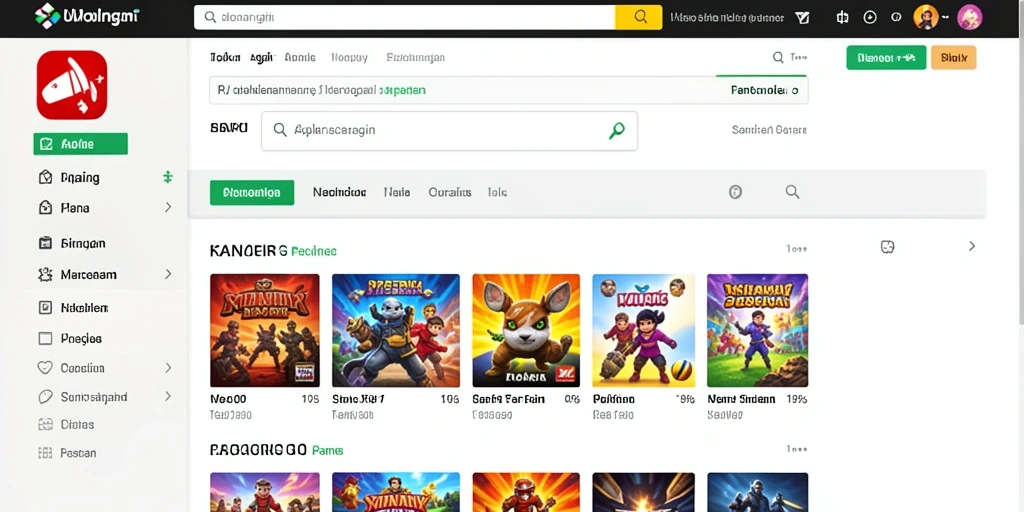Click the face icon right of KANOEIR section
Screen dimensions: 1024x512
[888, 247]
